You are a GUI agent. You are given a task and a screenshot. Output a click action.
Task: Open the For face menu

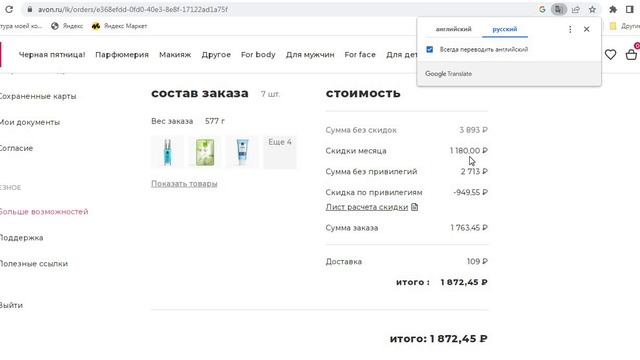(360, 54)
